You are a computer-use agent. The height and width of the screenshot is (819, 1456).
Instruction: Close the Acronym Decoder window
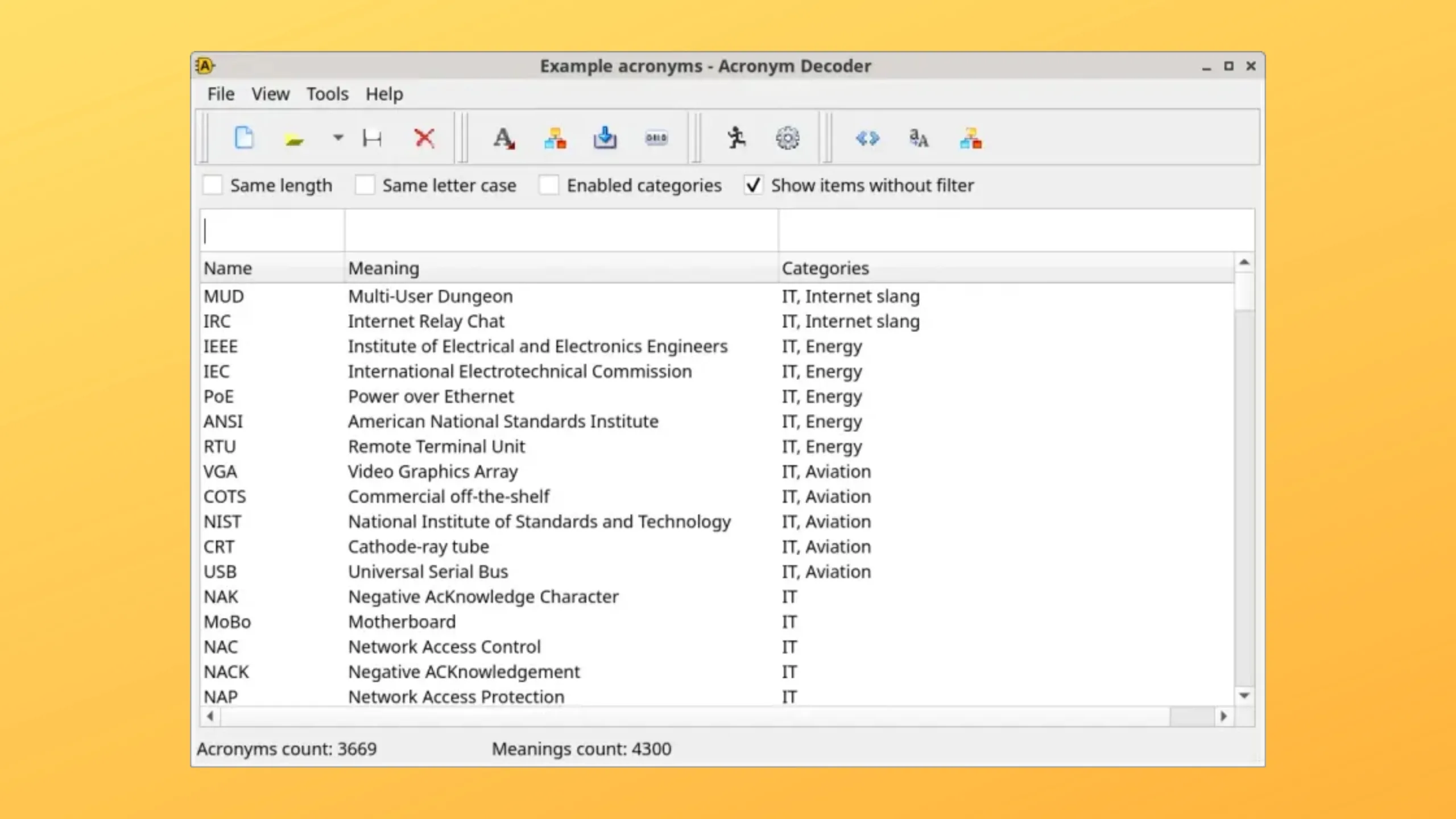1251,66
